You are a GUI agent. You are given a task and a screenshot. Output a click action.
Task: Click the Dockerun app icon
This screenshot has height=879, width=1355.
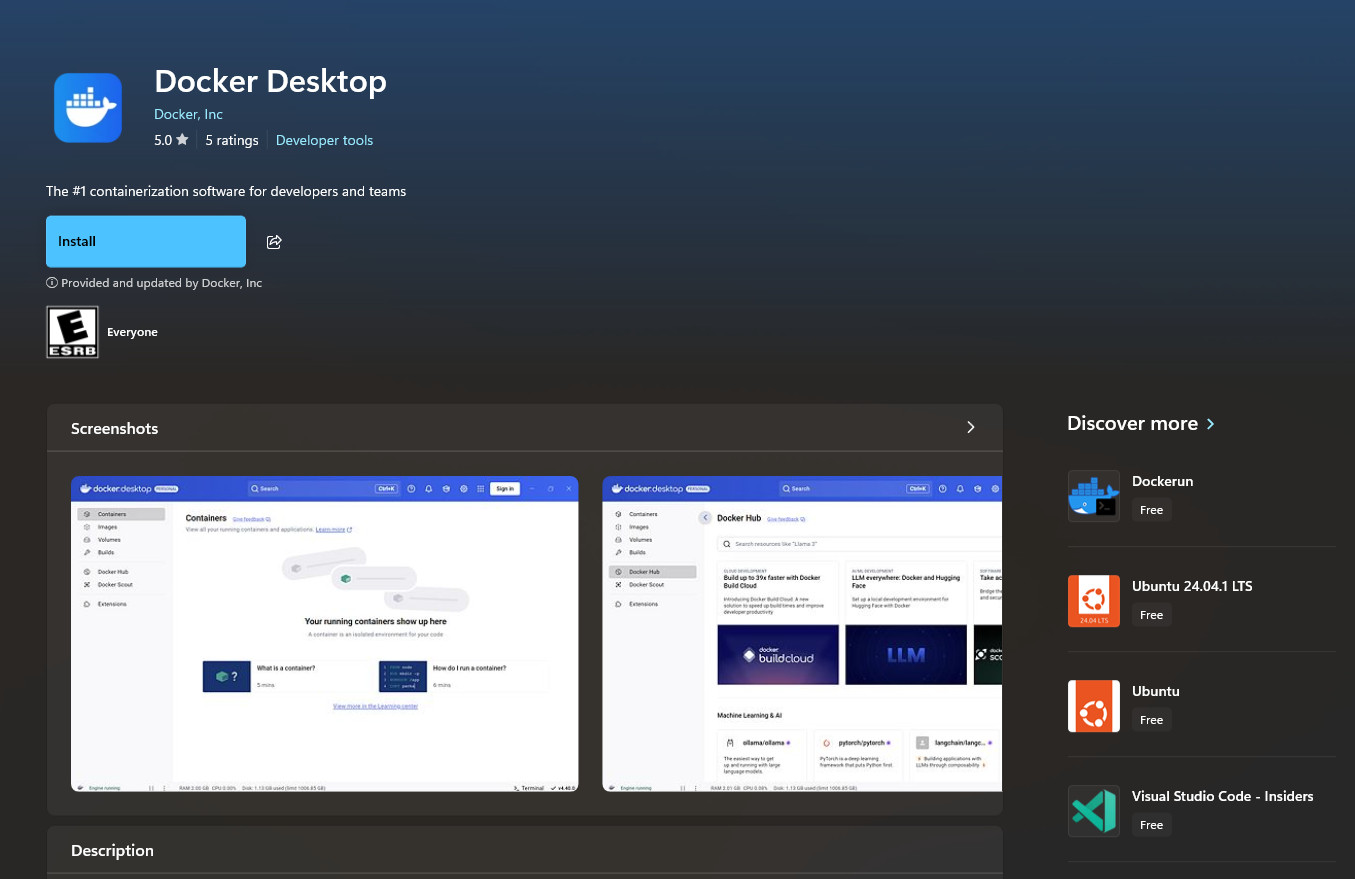point(1094,496)
